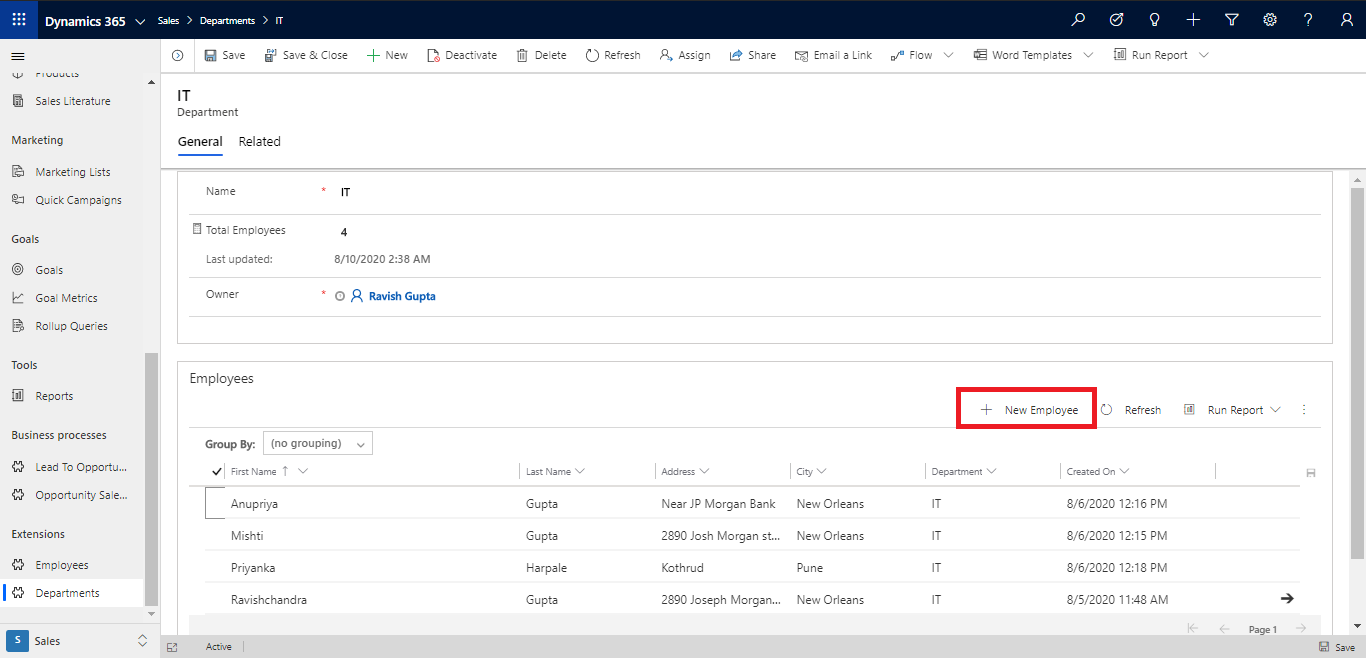The height and width of the screenshot is (658, 1366).
Task: Deactivate the current department
Action: (461, 55)
